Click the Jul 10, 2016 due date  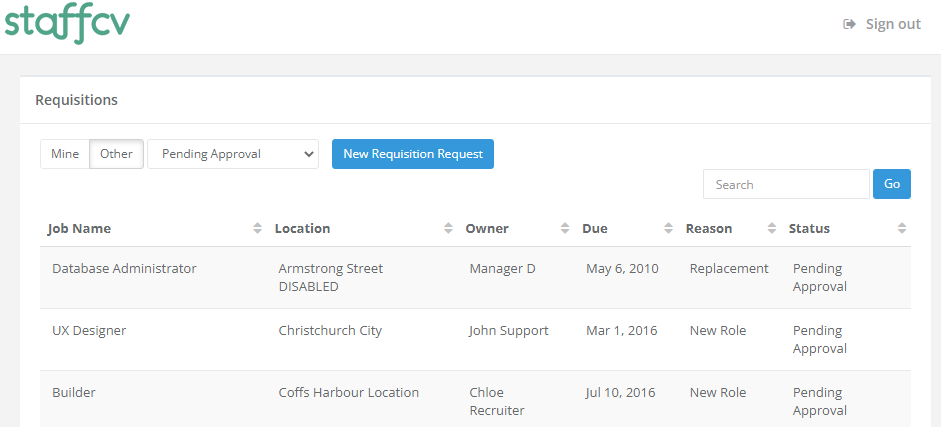point(621,393)
